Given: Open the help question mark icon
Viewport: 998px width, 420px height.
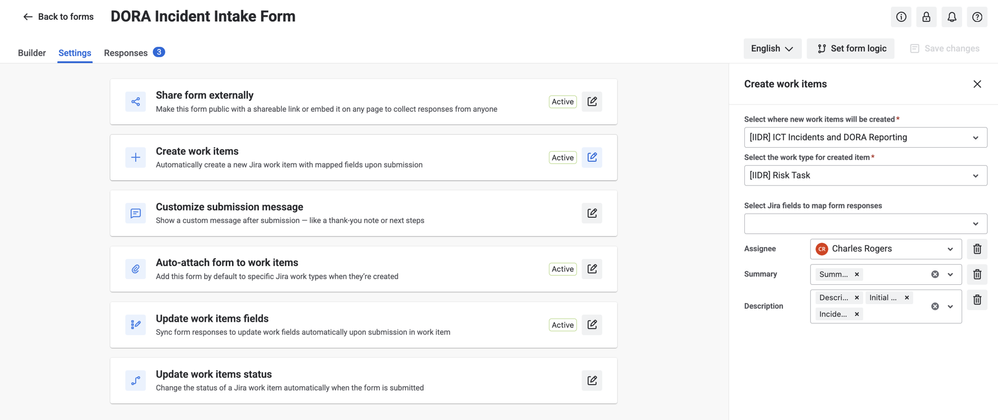Looking at the screenshot, I should pos(977,17).
